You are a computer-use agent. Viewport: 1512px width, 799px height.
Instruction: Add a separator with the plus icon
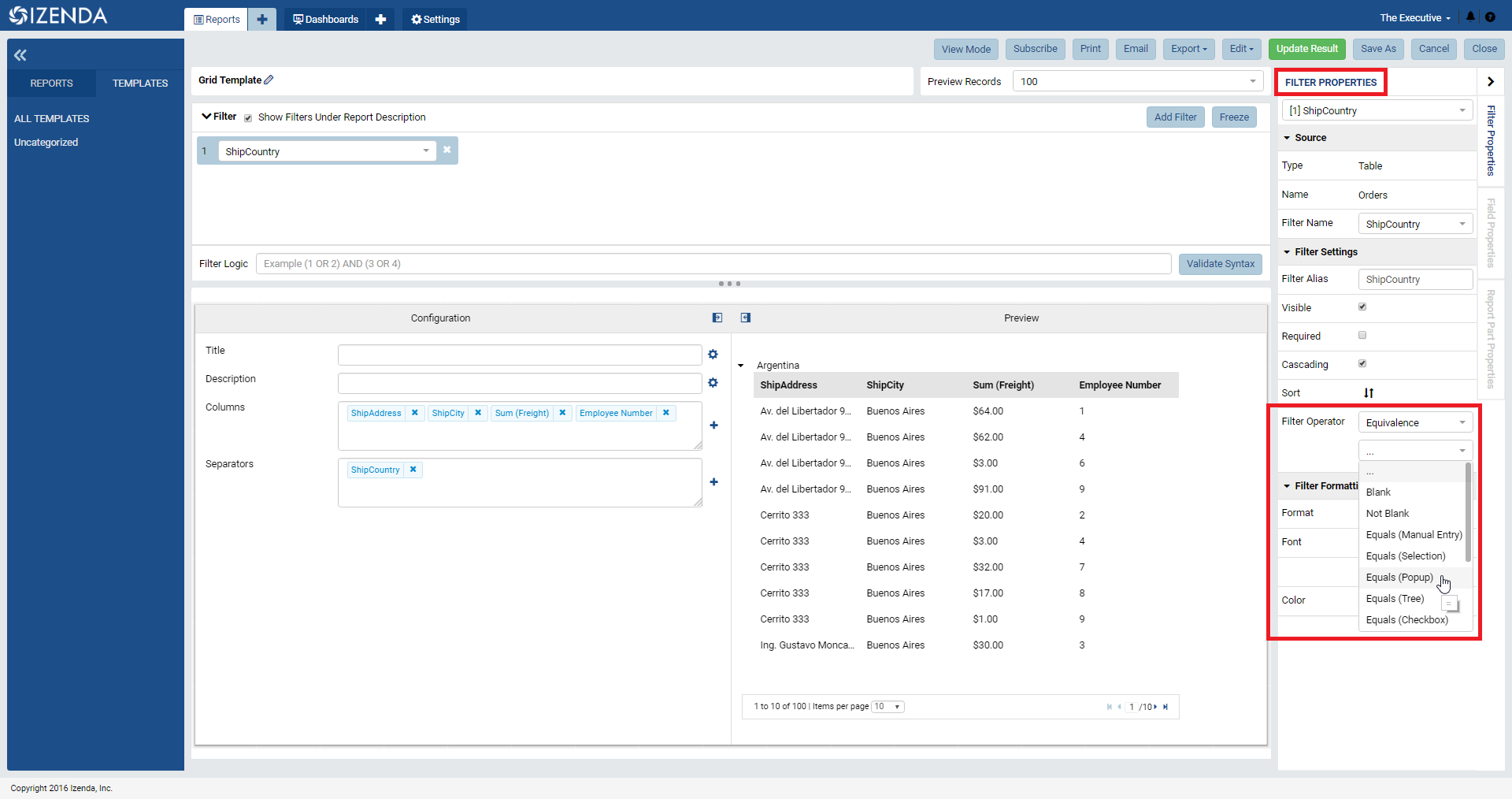coord(714,482)
